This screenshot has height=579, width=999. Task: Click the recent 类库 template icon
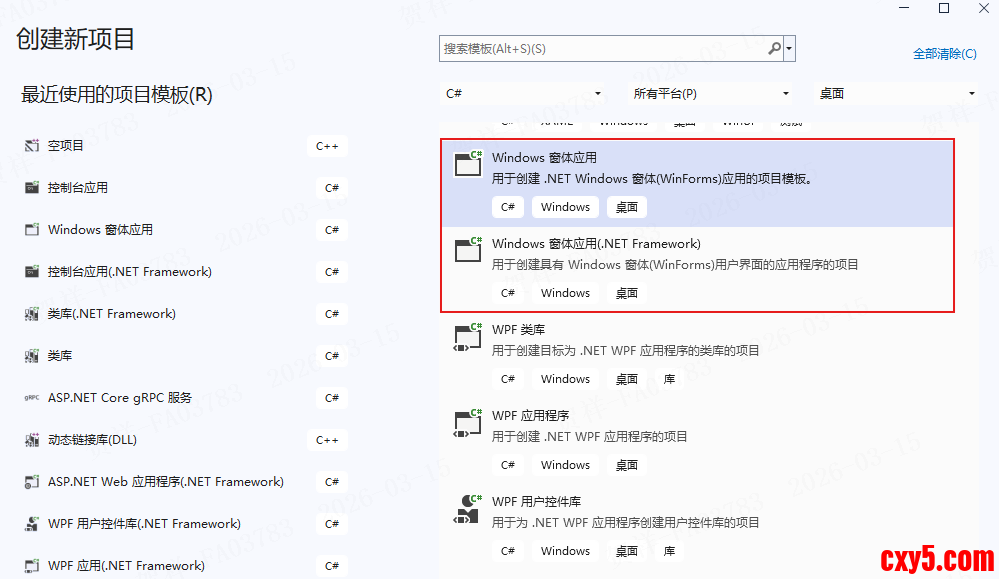pos(32,356)
